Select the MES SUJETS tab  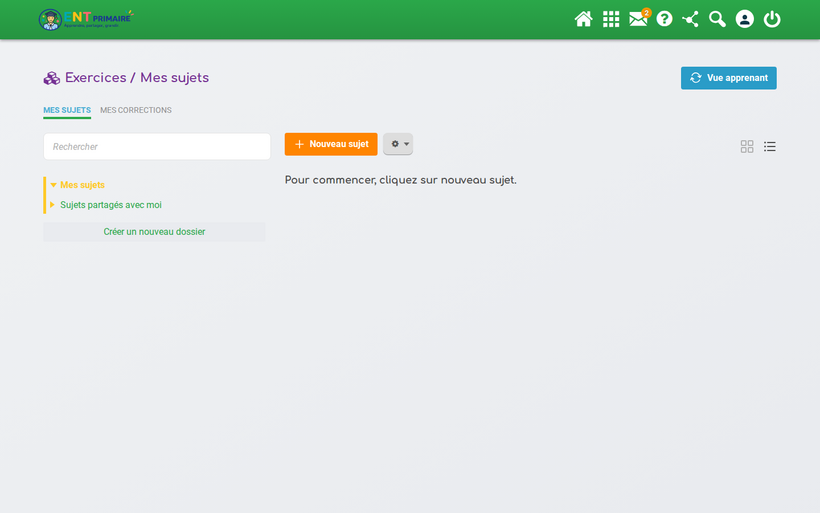67,110
